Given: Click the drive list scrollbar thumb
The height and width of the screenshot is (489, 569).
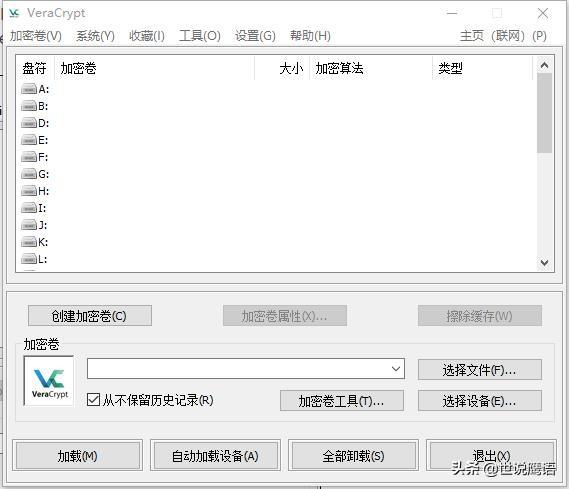Looking at the screenshot, I should coord(544,113).
